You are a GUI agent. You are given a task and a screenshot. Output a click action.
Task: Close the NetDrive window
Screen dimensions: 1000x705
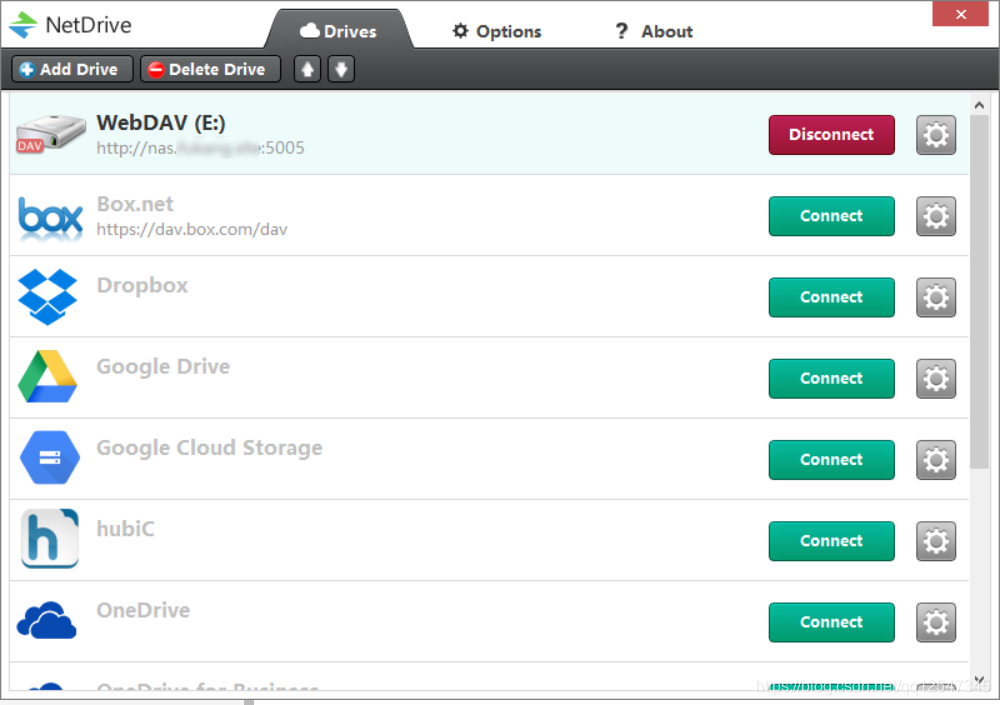[x=960, y=14]
